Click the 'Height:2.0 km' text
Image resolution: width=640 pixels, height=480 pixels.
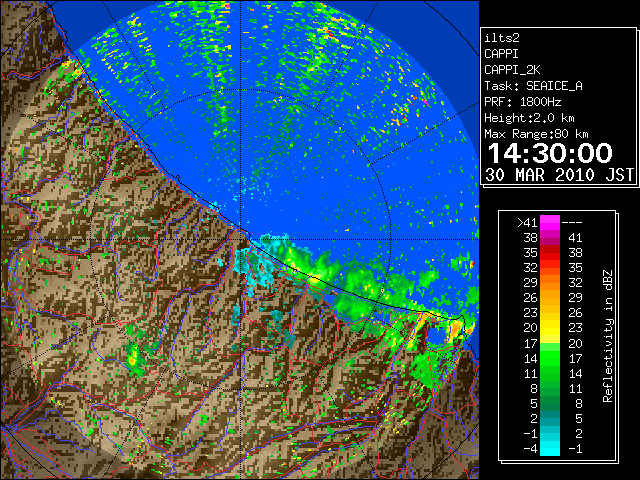pos(529,118)
